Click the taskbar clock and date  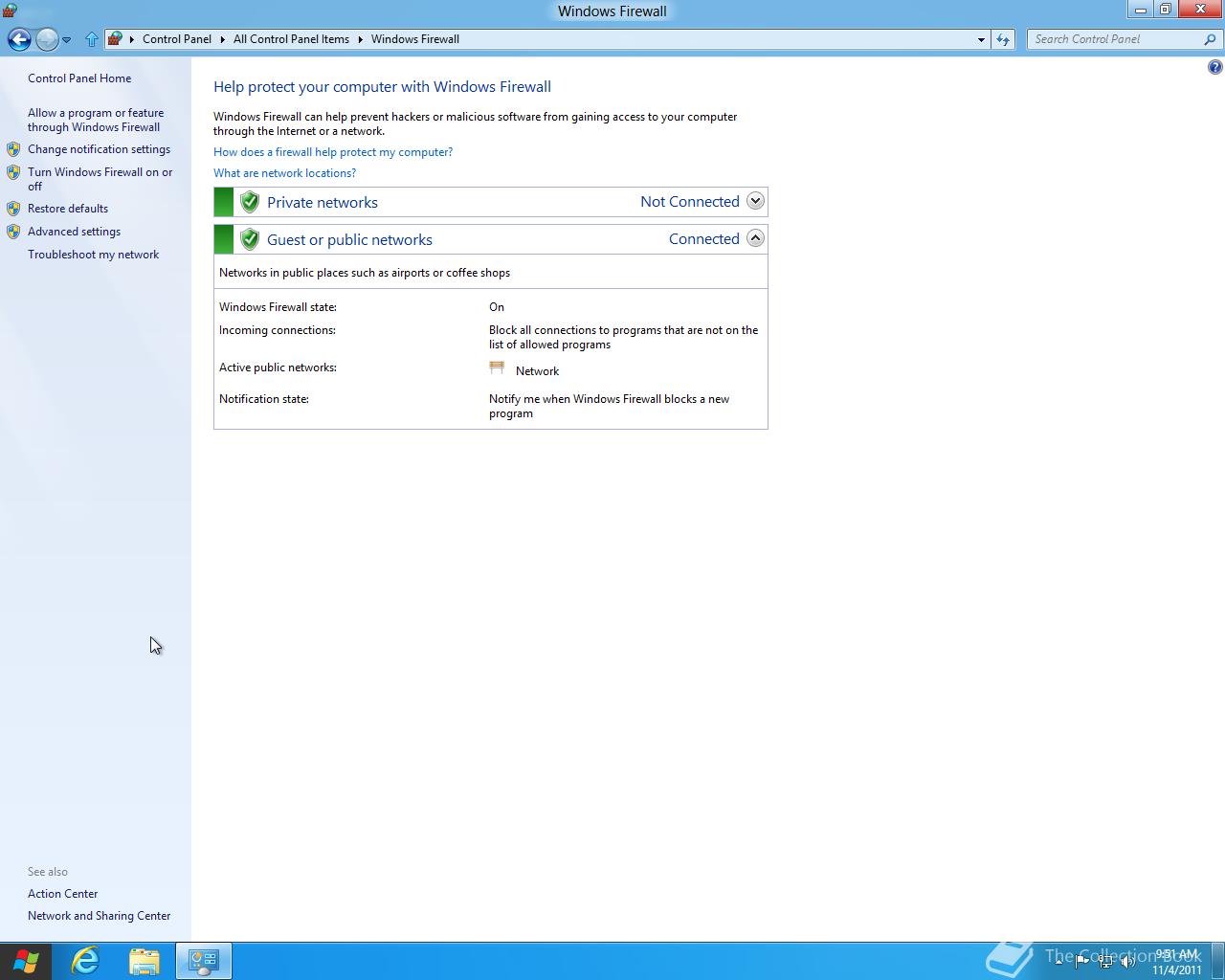tap(1176, 962)
